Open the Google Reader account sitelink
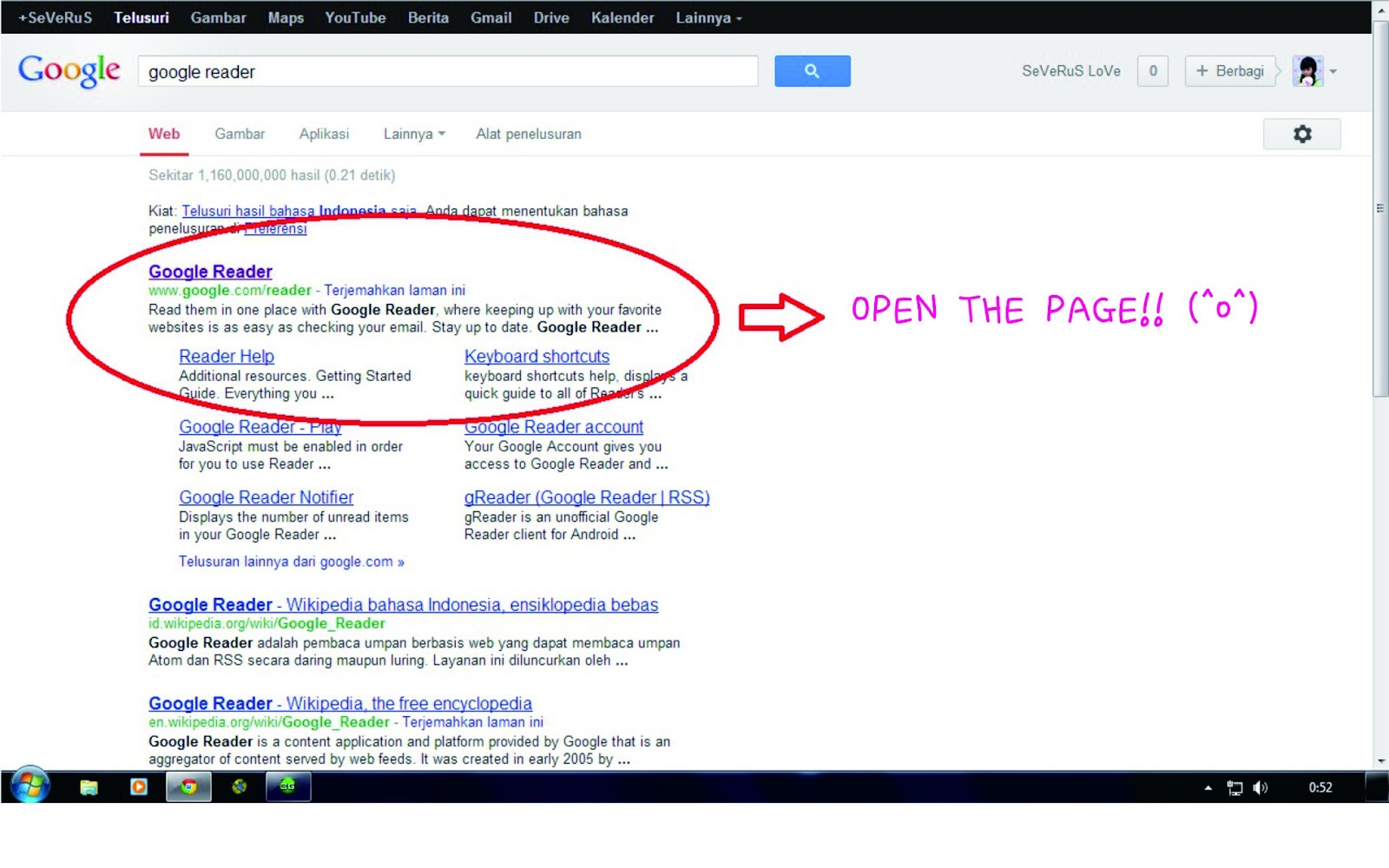Screen dimensions: 1389x868 click(554, 426)
